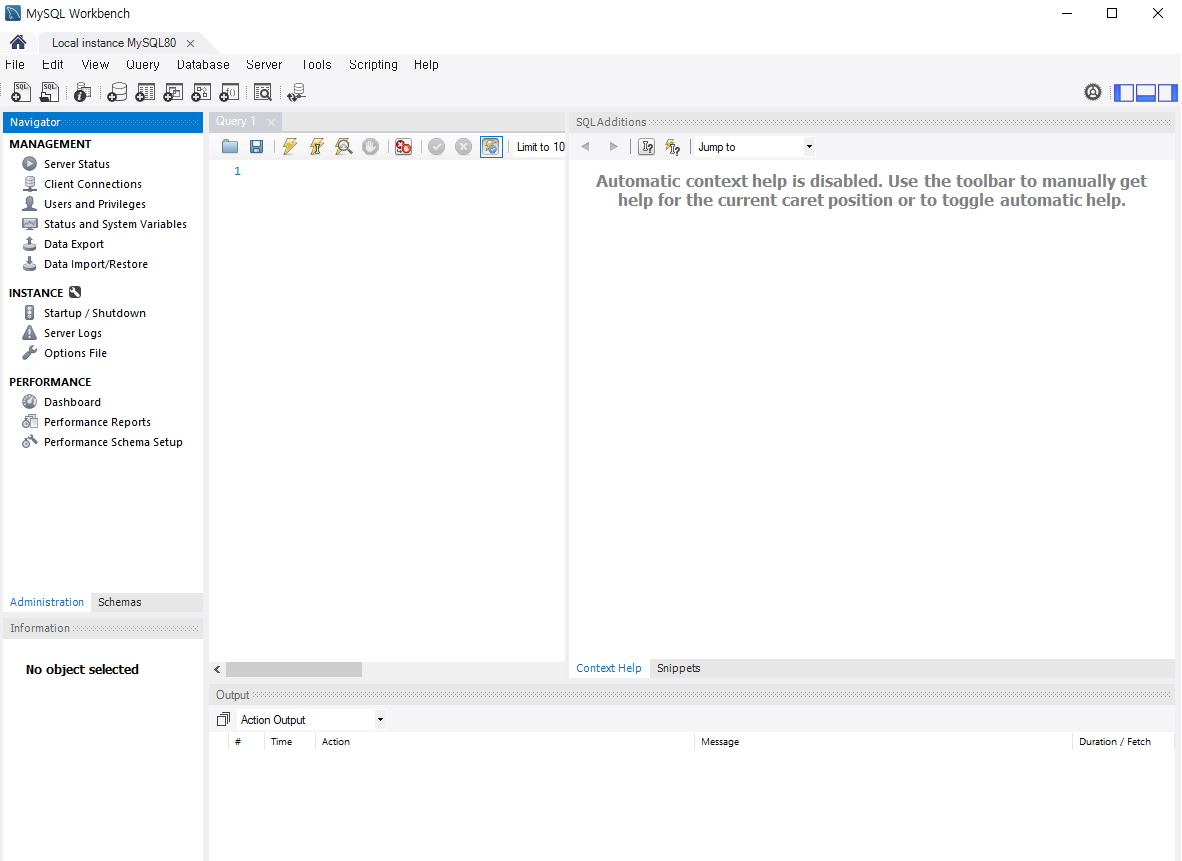This screenshot has width=1182, height=861.
Task: Open the Tools menu
Action: click(x=317, y=64)
